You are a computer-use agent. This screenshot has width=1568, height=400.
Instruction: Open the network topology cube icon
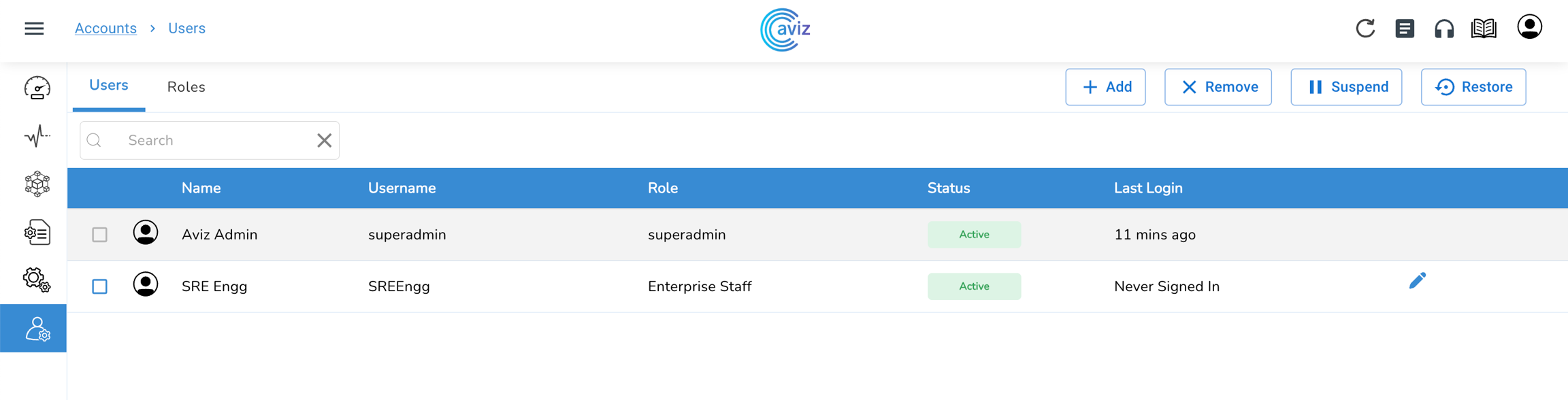(37, 184)
